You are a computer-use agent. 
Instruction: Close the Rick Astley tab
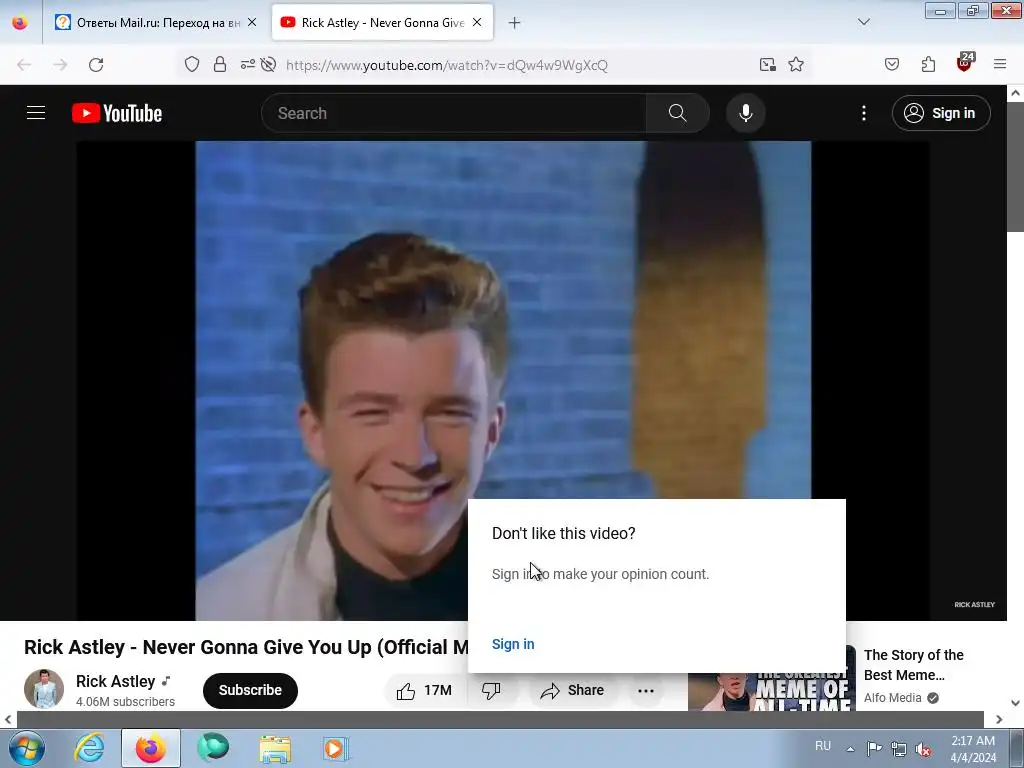tap(477, 22)
